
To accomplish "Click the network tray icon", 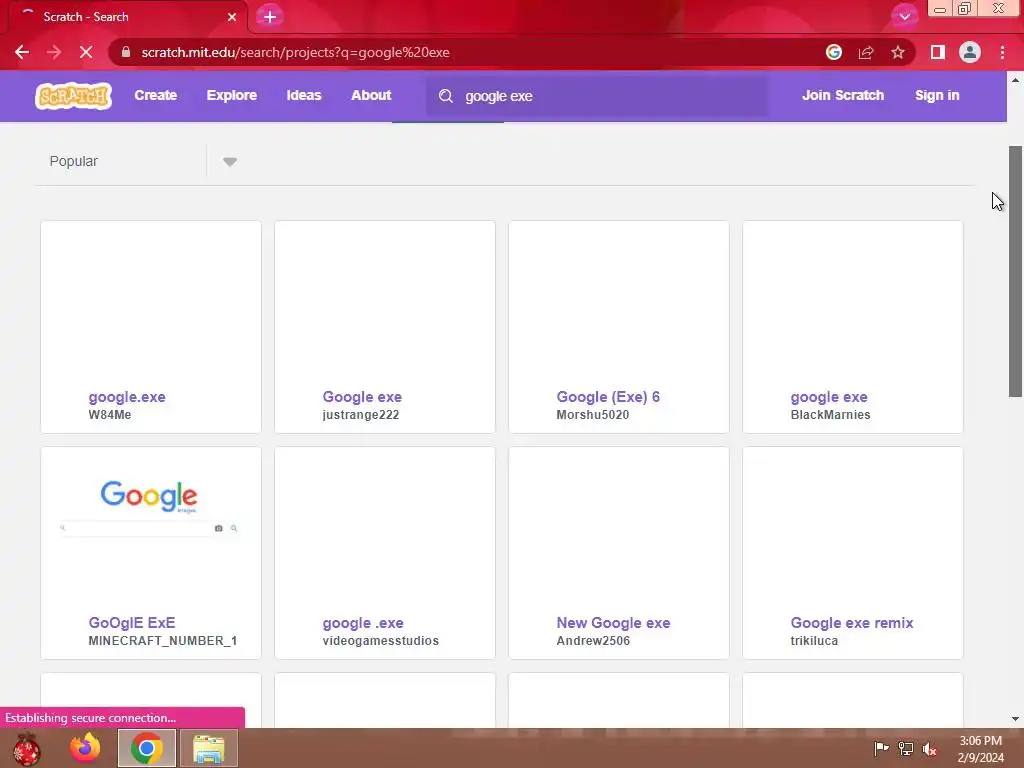I will [906, 748].
